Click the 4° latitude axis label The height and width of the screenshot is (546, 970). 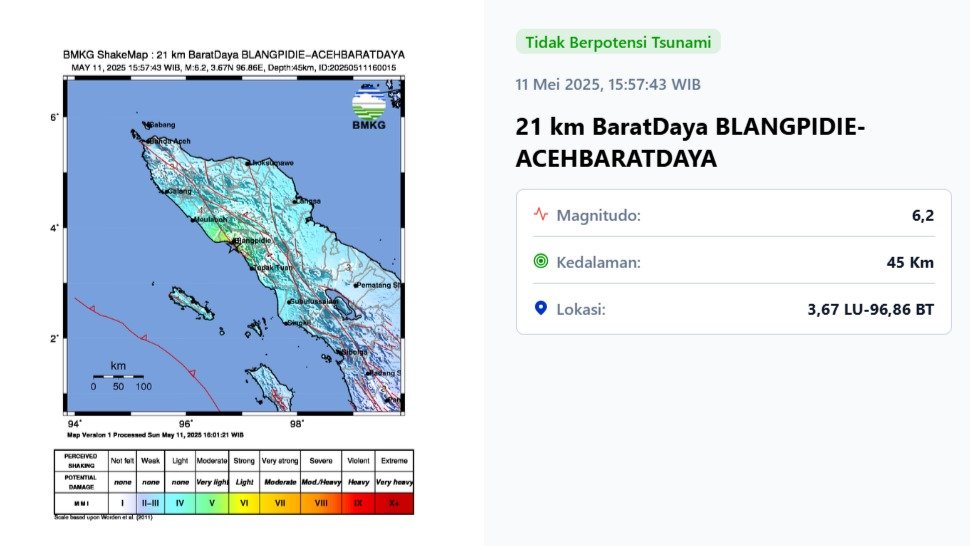(54, 228)
